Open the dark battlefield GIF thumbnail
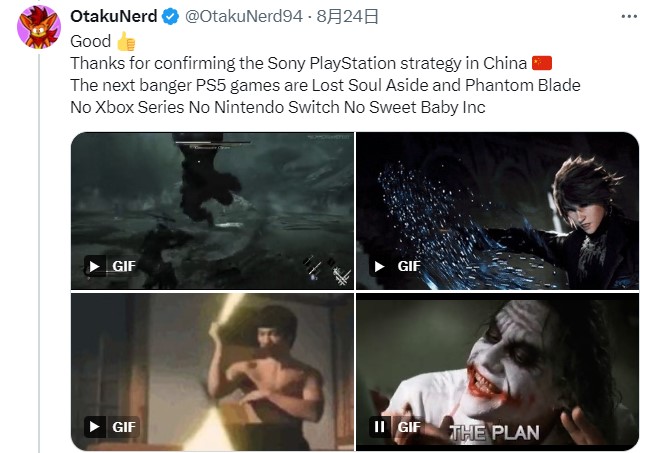This screenshot has width=653, height=453. click(212, 211)
